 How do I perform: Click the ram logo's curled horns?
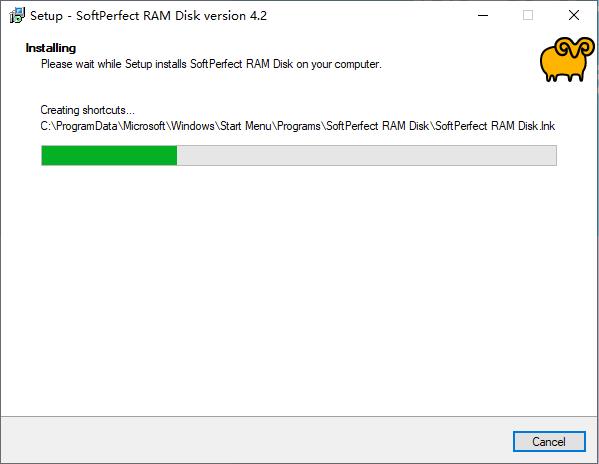pyautogui.click(x=575, y=50)
